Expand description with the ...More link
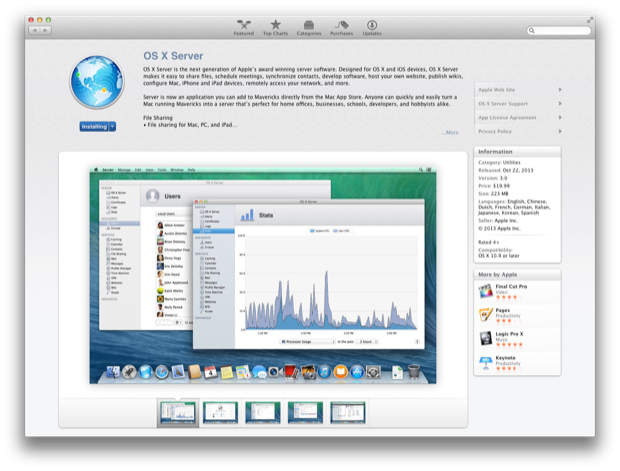This screenshot has width=620, height=471. [450, 132]
